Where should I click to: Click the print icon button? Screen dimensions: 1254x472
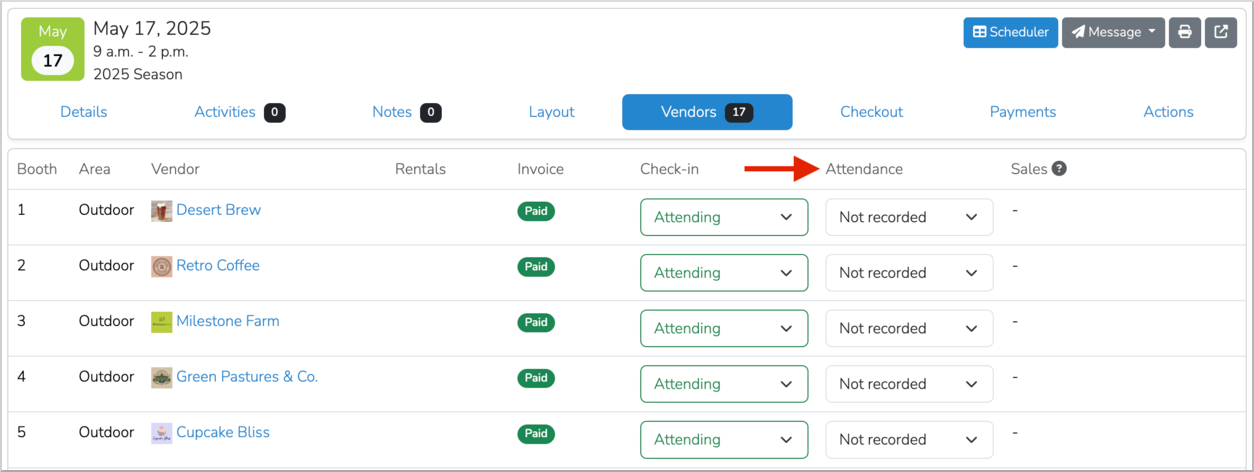click(x=1185, y=32)
